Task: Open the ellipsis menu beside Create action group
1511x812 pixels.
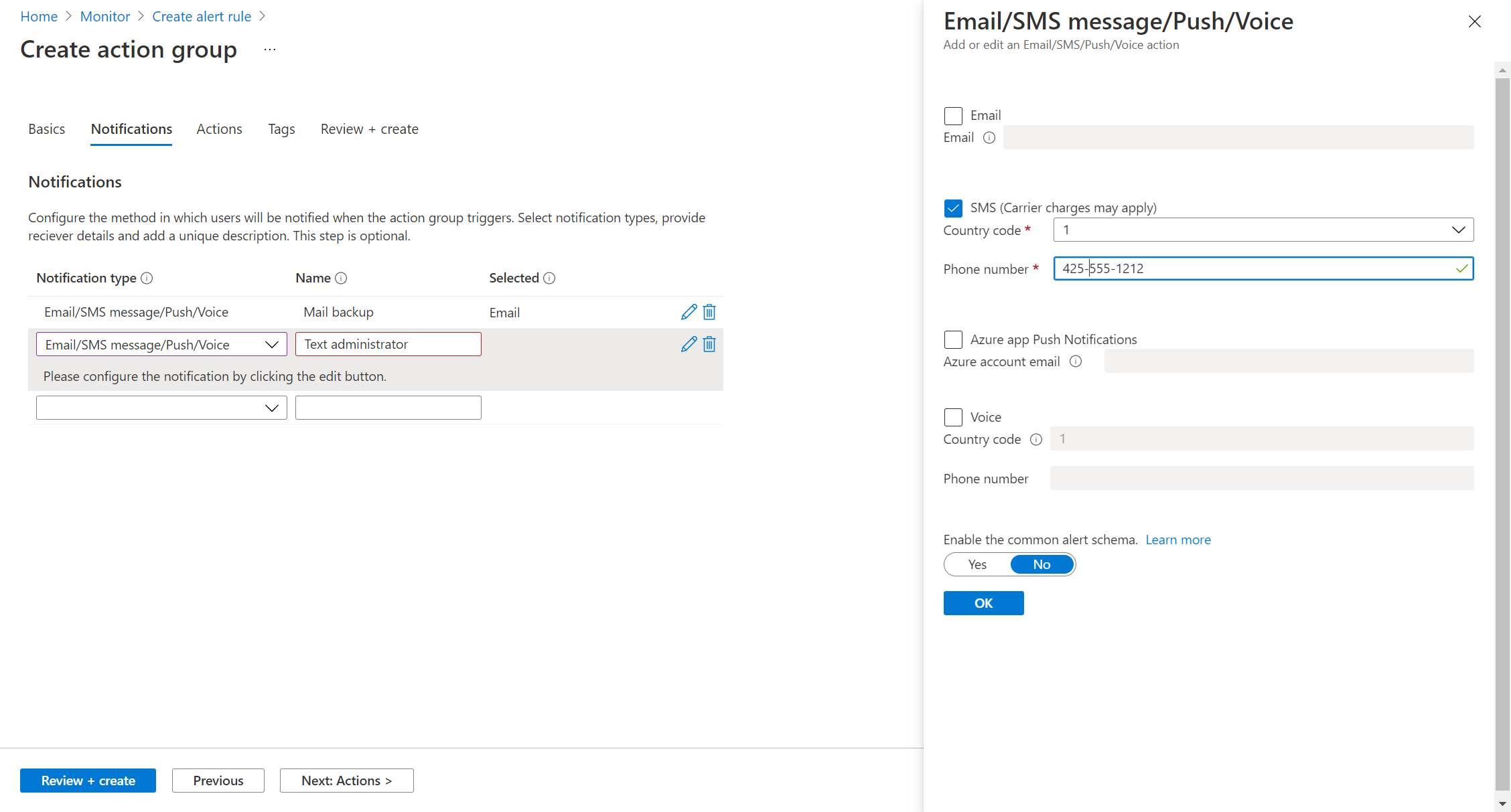Action: (x=270, y=50)
